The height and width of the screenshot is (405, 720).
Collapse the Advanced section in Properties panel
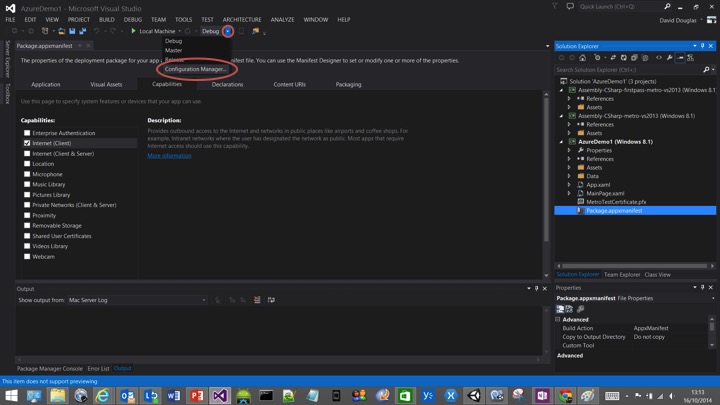pos(558,319)
